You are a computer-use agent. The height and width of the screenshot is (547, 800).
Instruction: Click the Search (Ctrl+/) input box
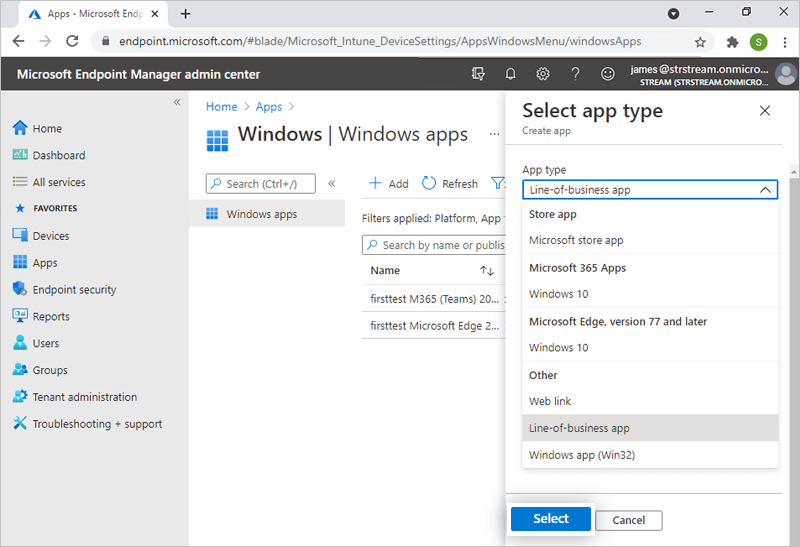pos(262,184)
